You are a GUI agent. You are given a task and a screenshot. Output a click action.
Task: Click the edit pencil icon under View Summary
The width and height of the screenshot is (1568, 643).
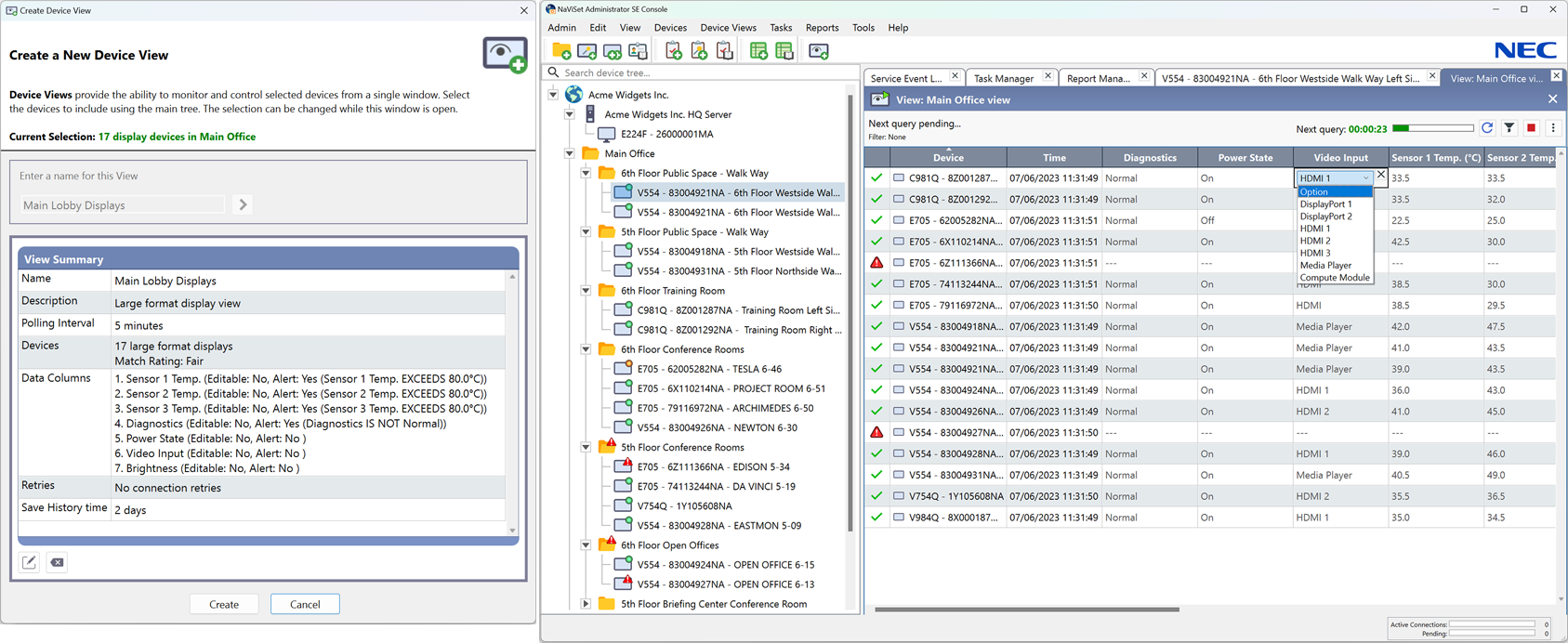[30, 562]
